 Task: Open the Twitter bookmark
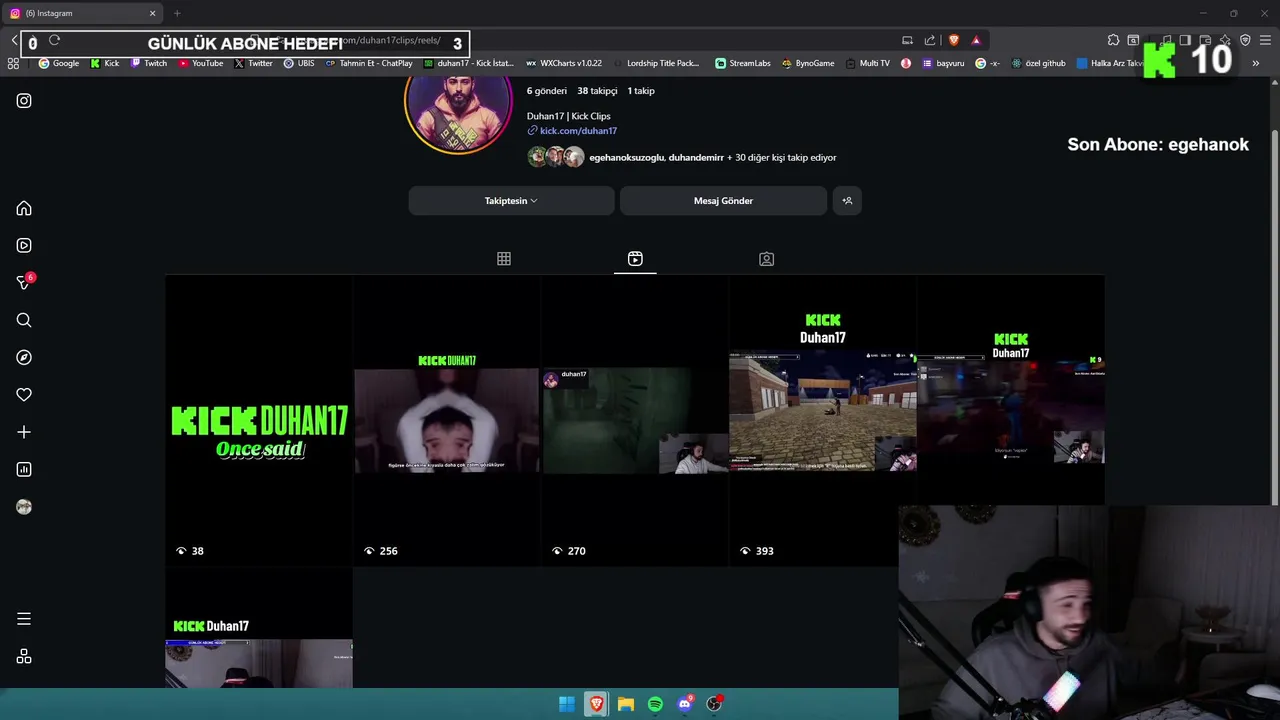click(x=254, y=63)
